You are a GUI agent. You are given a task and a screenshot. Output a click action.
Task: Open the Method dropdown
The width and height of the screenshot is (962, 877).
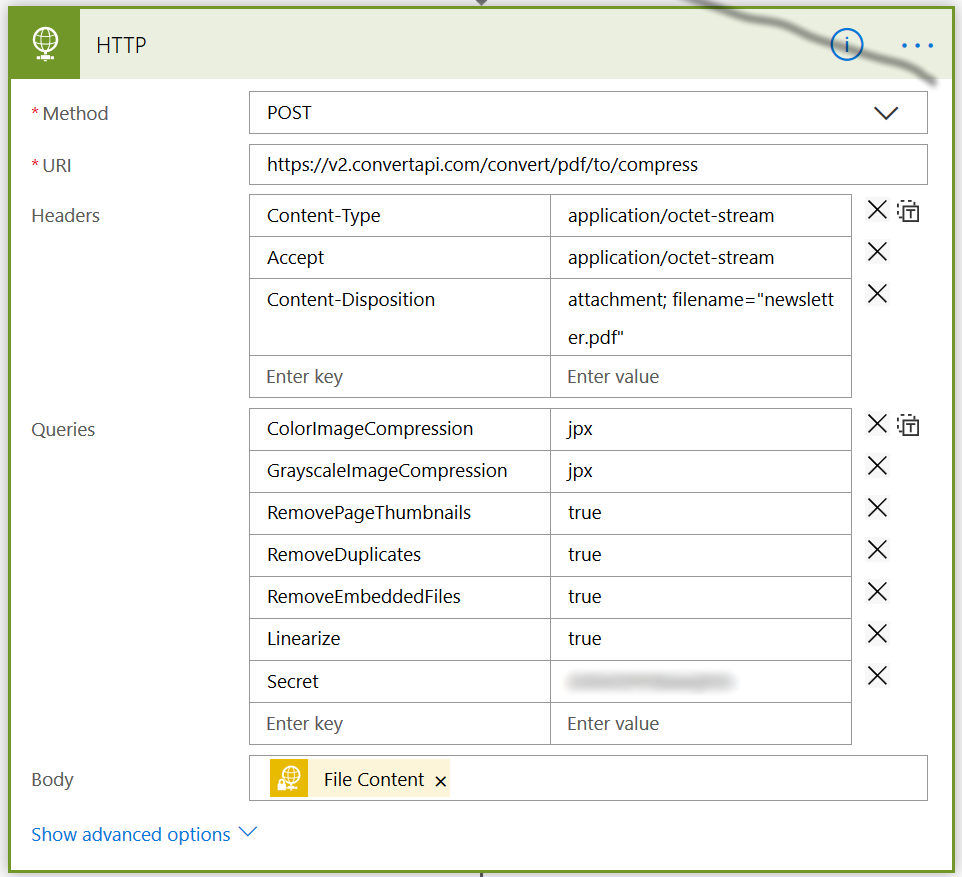click(x=886, y=113)
